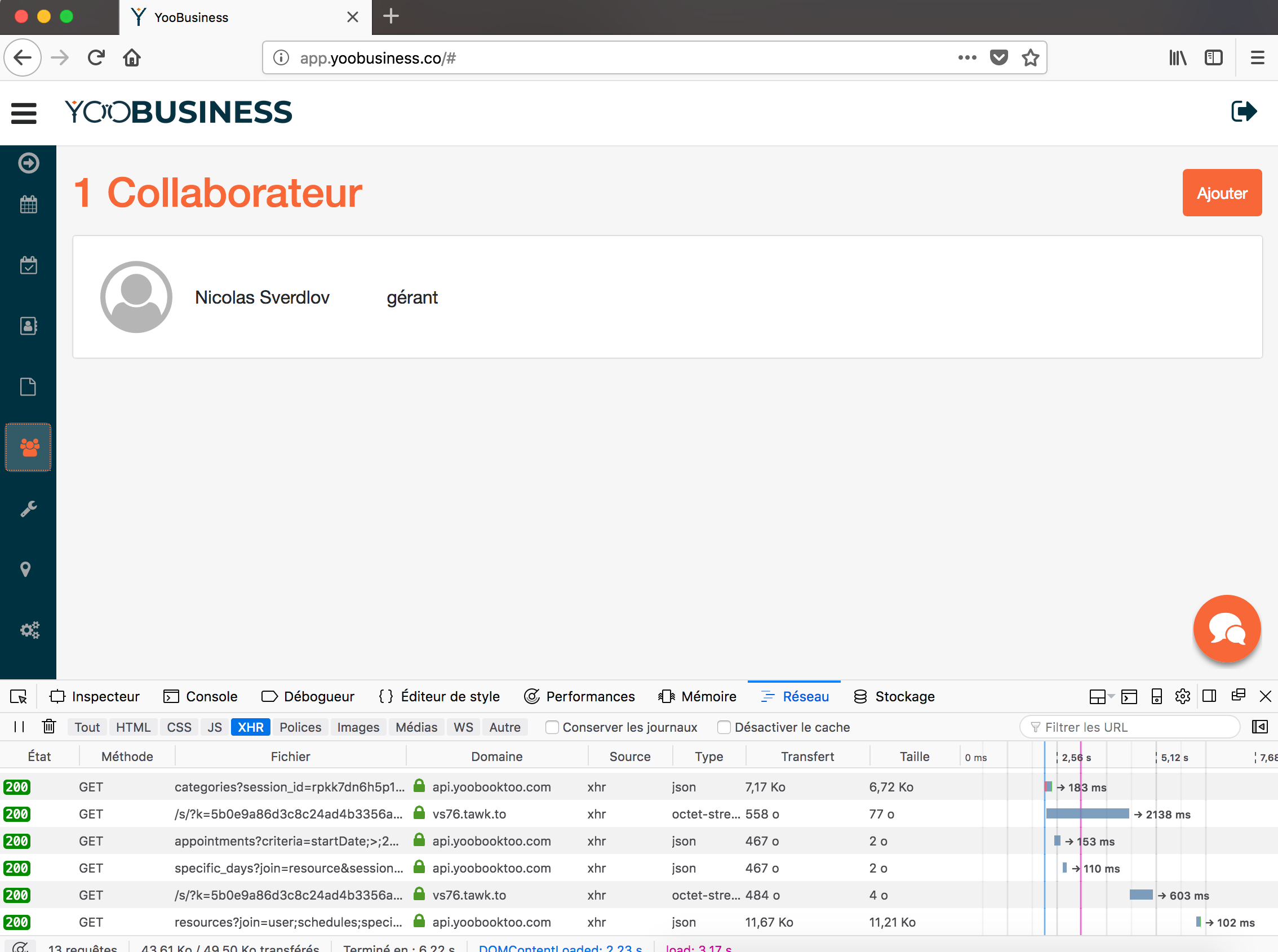Image resolution: width=1278 pixels, height=952 pixels.
Task: Open the document icon in the sidebar
Action: tap(28, 386)
